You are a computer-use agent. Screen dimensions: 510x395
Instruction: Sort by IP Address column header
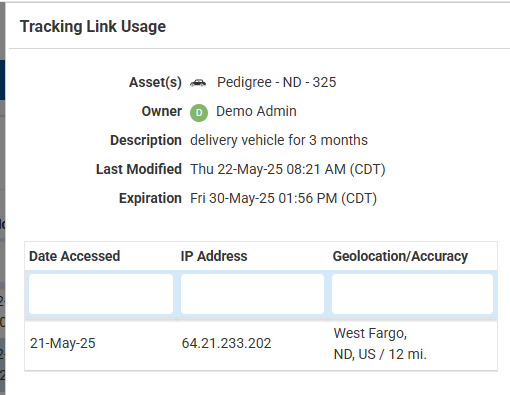(x=214, y=256)
